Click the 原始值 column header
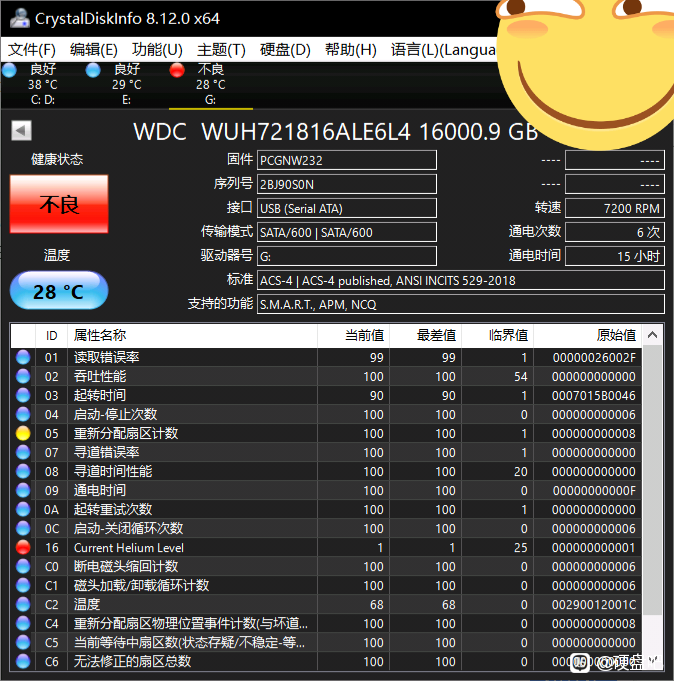 pos(588,335)
